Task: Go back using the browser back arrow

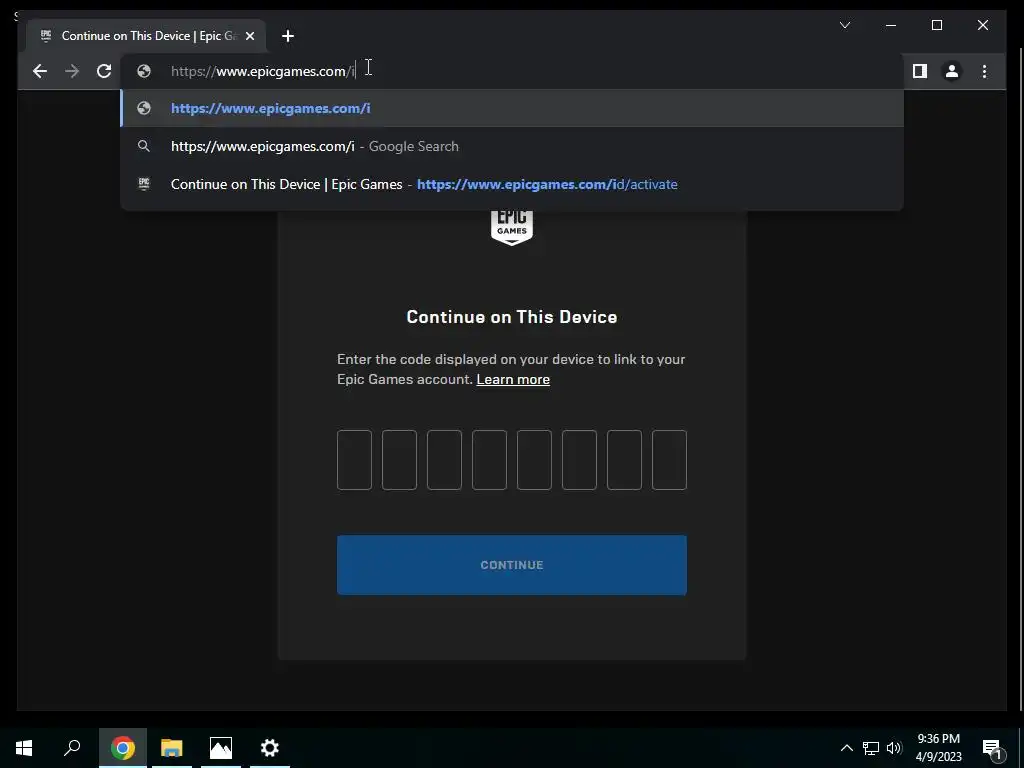Action: tap(40, 71)
